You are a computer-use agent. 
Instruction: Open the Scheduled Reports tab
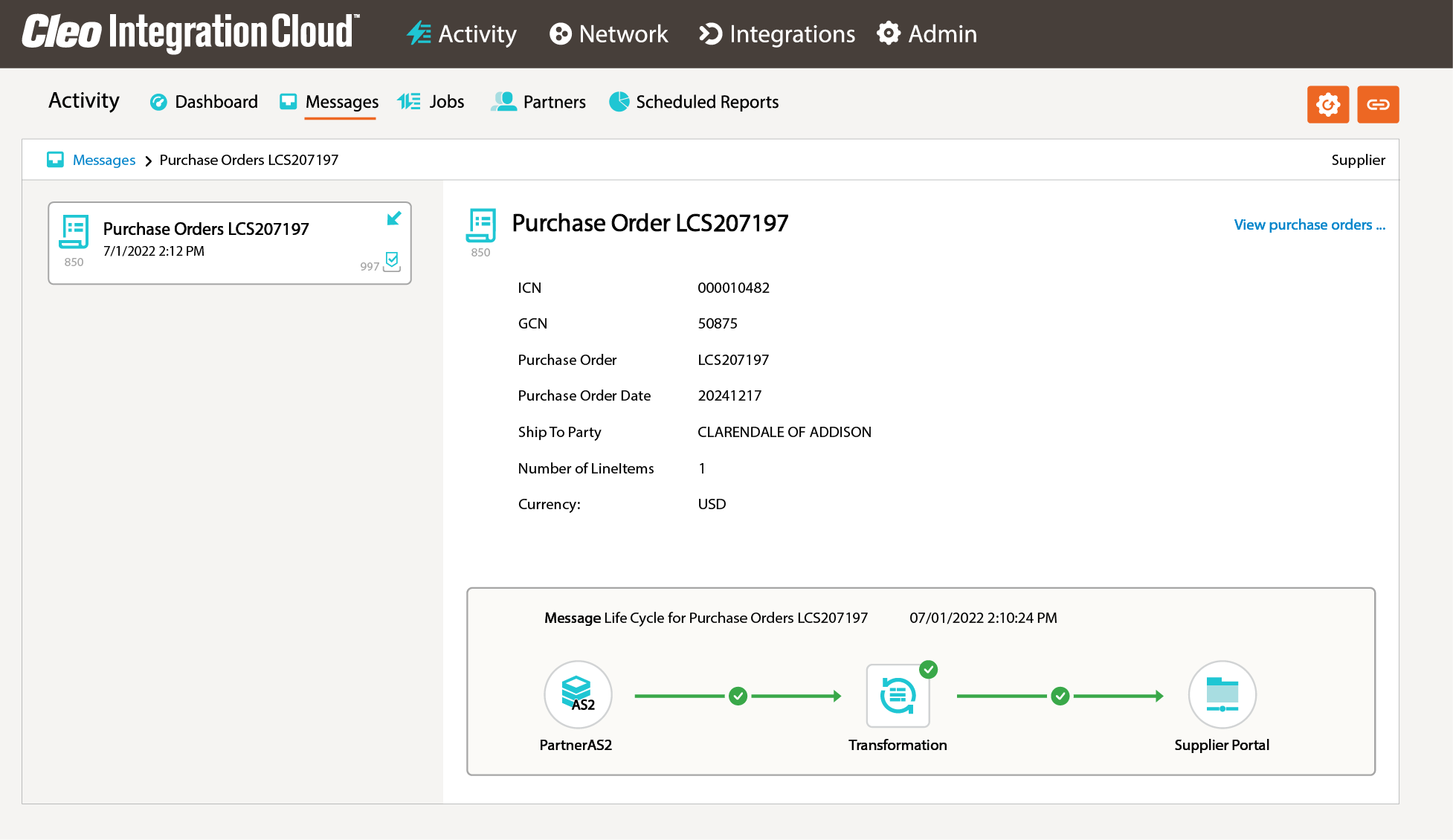[x=693, y=102]
